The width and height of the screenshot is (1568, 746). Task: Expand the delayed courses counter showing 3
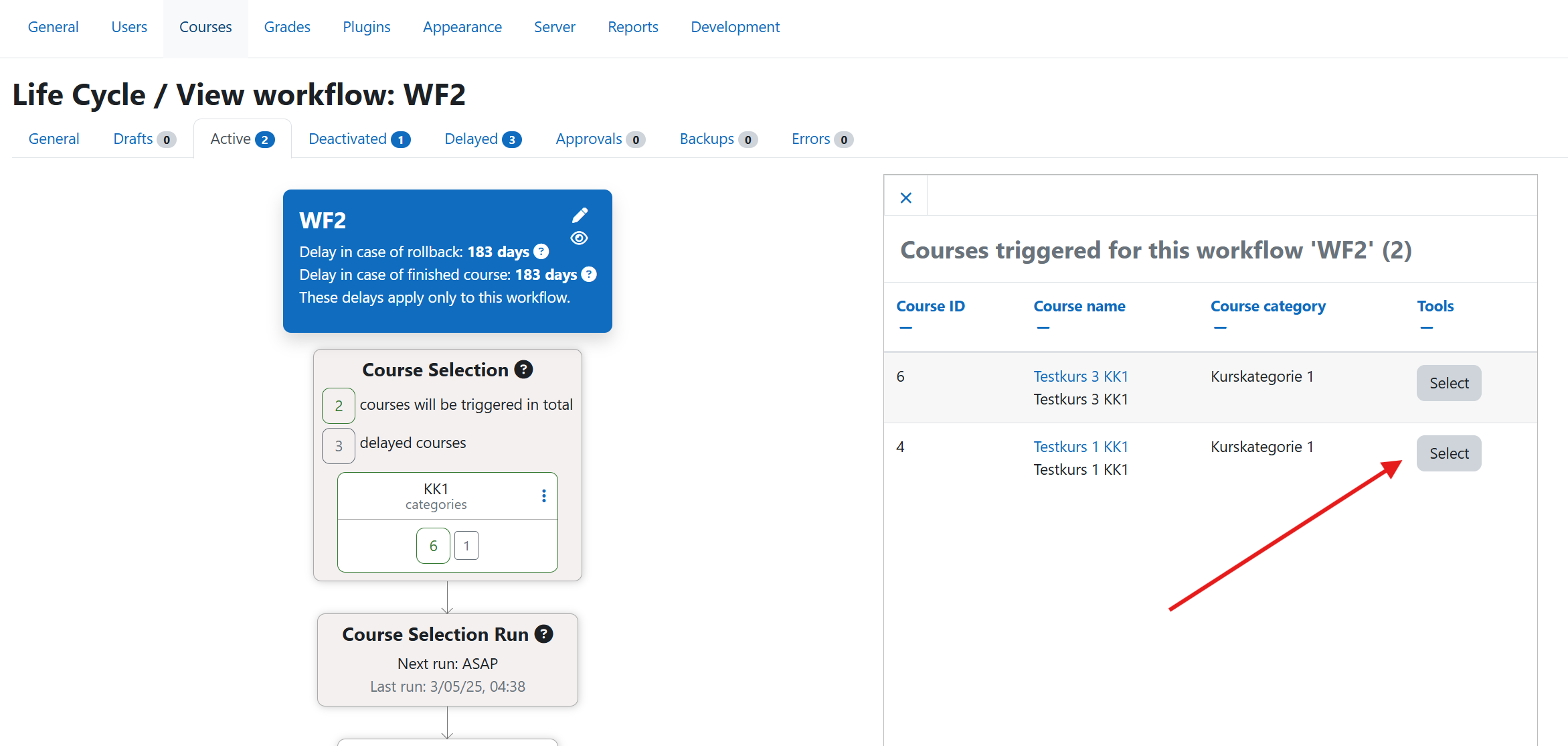coord(338,445)
